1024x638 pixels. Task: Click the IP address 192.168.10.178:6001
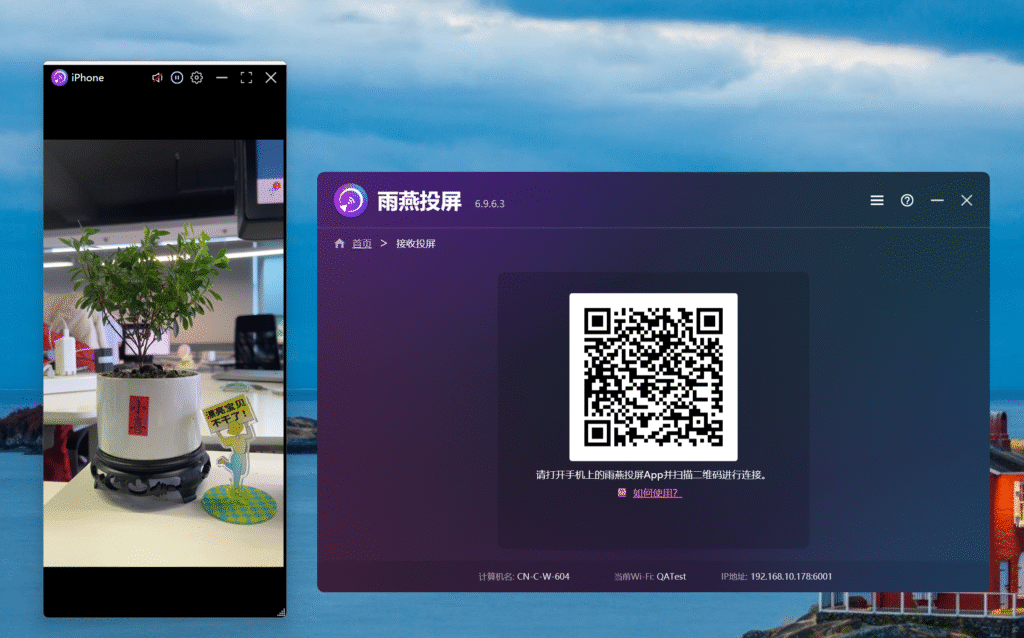(x=791, y=577)
